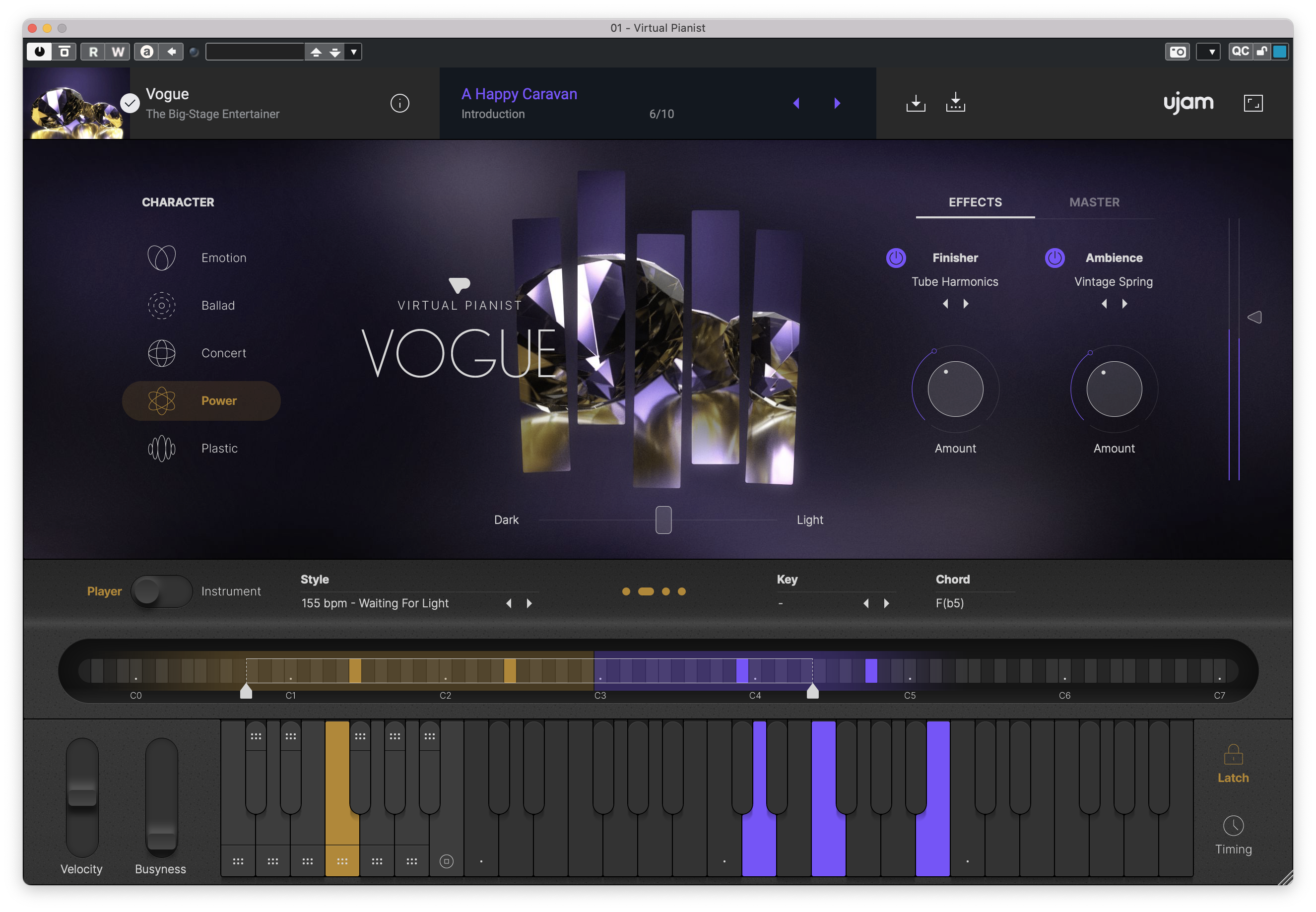The height and width of the screenshot is (912, 1316).
Task: Click the right keyboard range marker
Action: click(812, 691)
